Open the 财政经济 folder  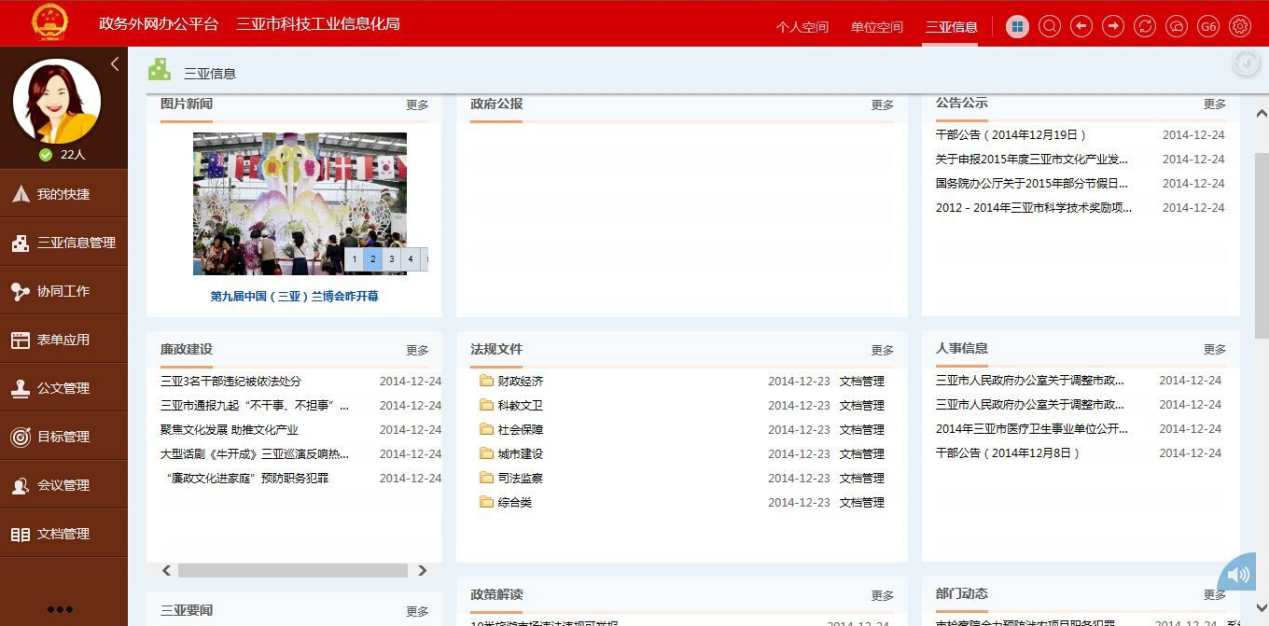[520, 381]
